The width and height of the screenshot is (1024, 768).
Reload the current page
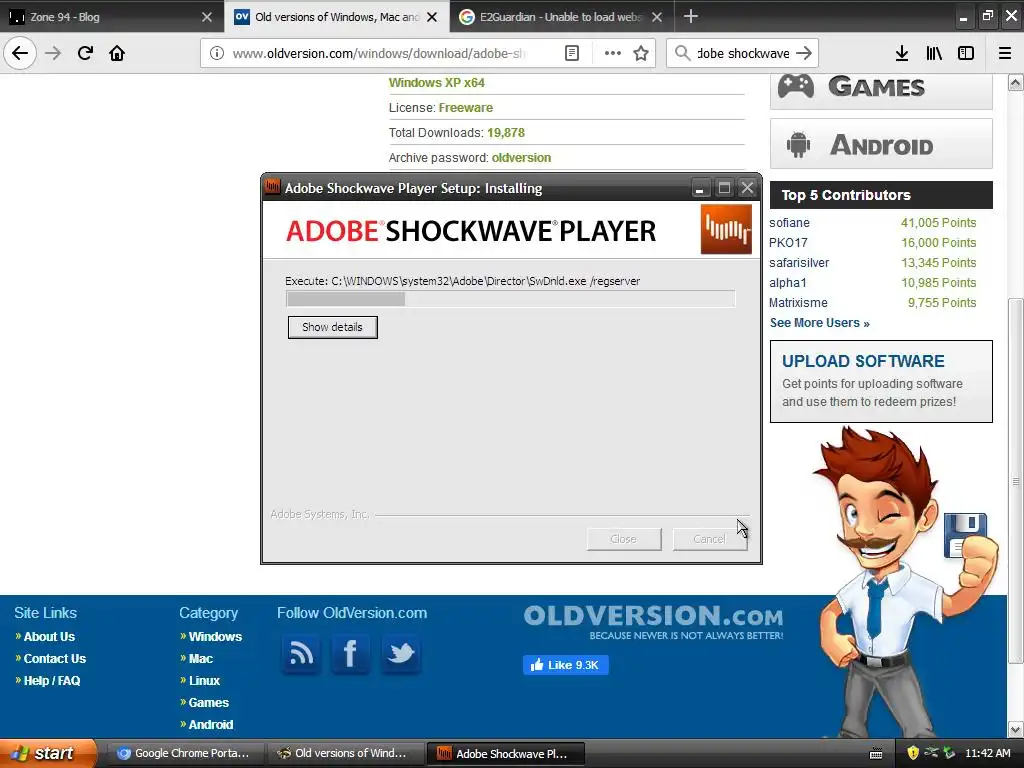85,53
